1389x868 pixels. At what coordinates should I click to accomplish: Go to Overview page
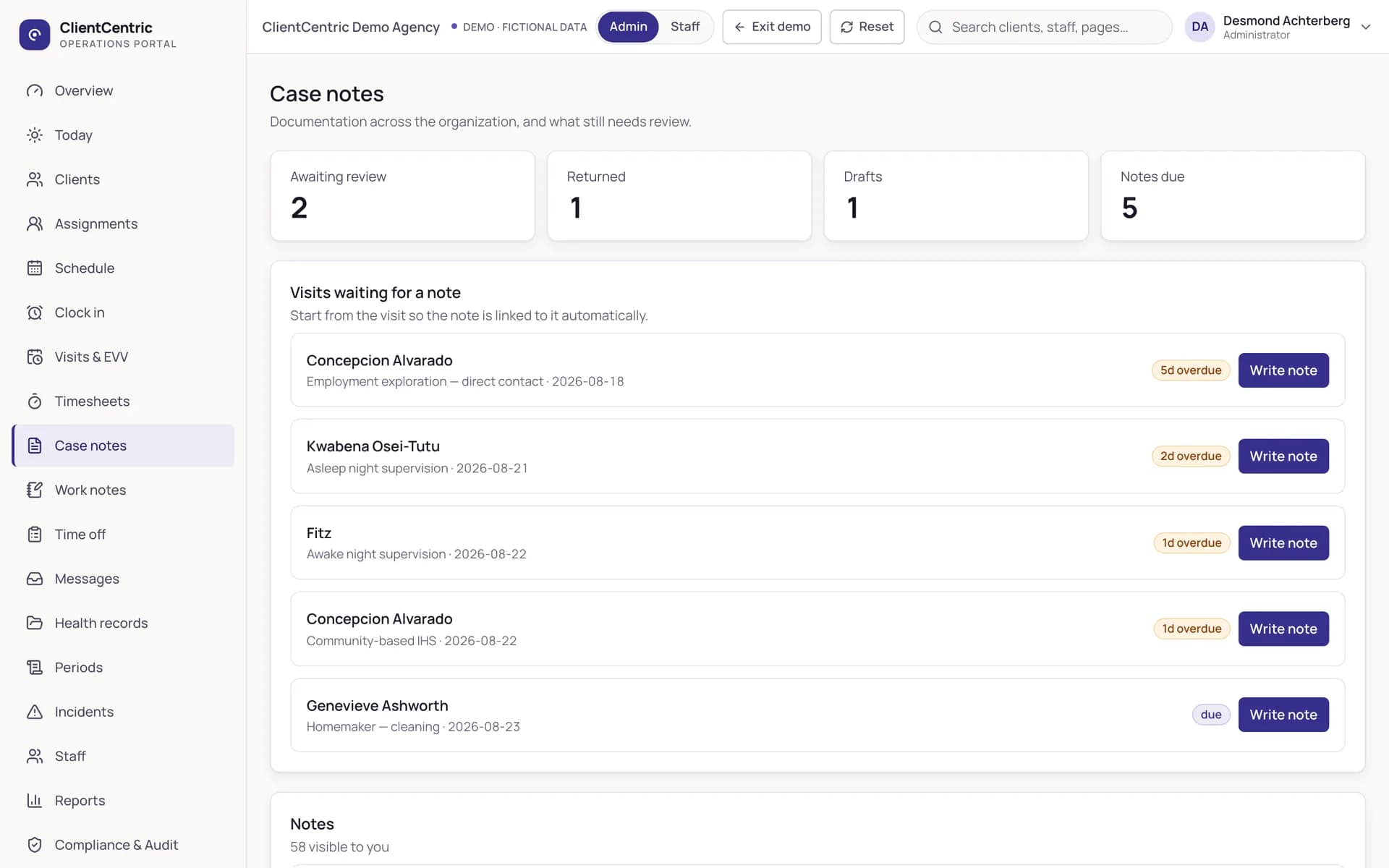[x=123, y=90]
